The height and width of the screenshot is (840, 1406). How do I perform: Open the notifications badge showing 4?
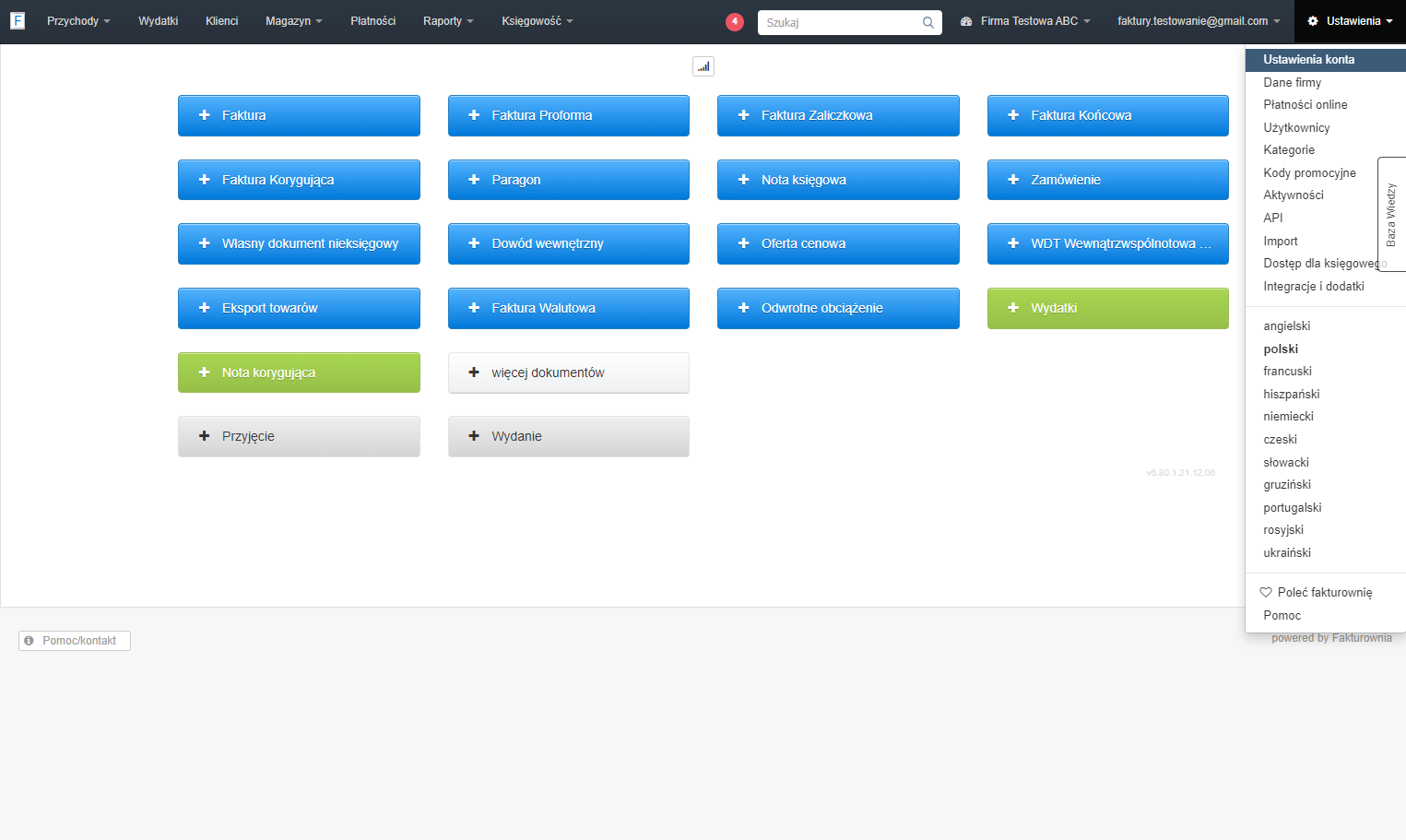tap(735, 21)
